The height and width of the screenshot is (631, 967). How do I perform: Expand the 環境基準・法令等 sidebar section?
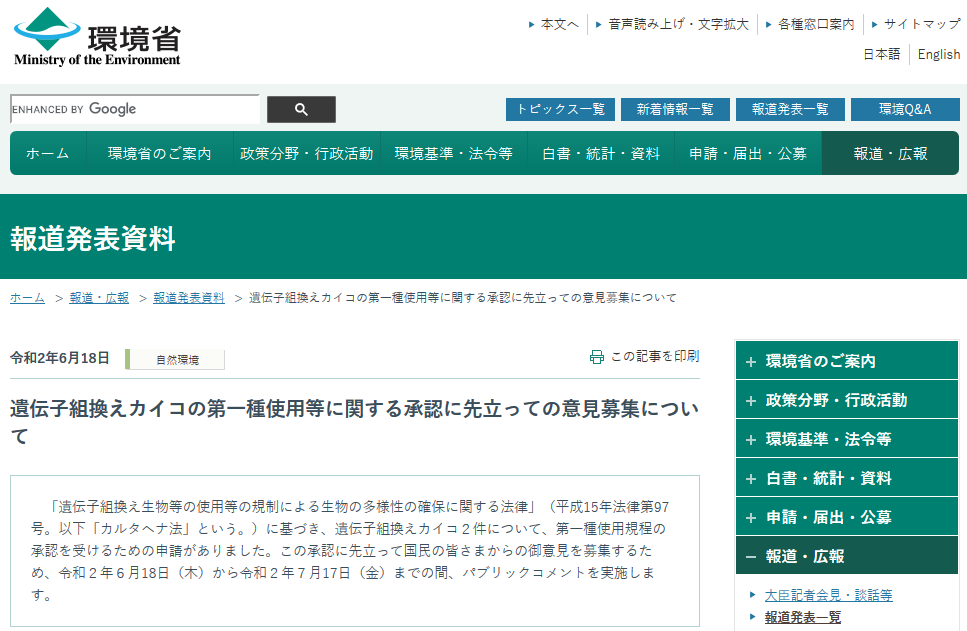[x=751, y=439]
